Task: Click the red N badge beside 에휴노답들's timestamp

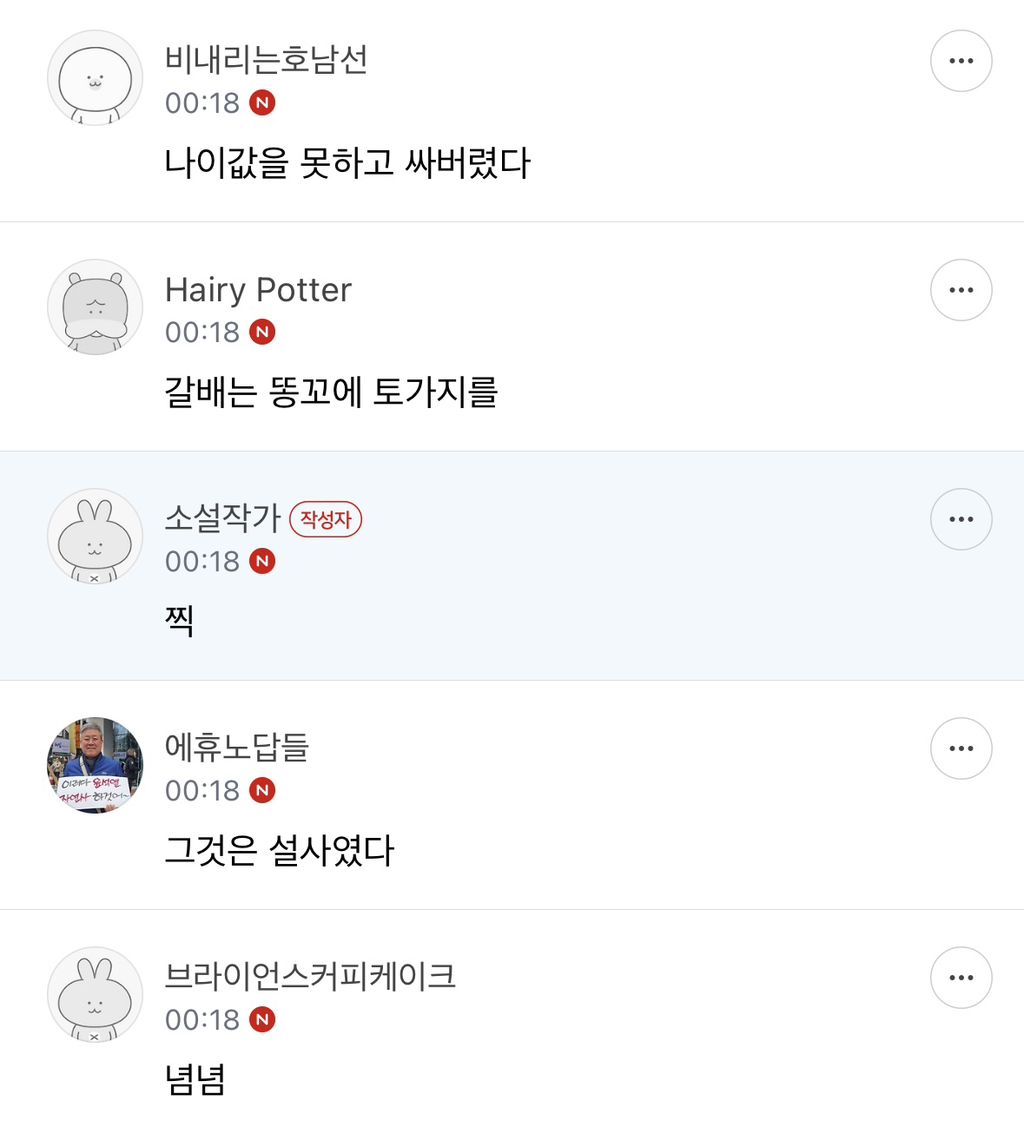Action: pyautogui.click(x=262, y=790)
